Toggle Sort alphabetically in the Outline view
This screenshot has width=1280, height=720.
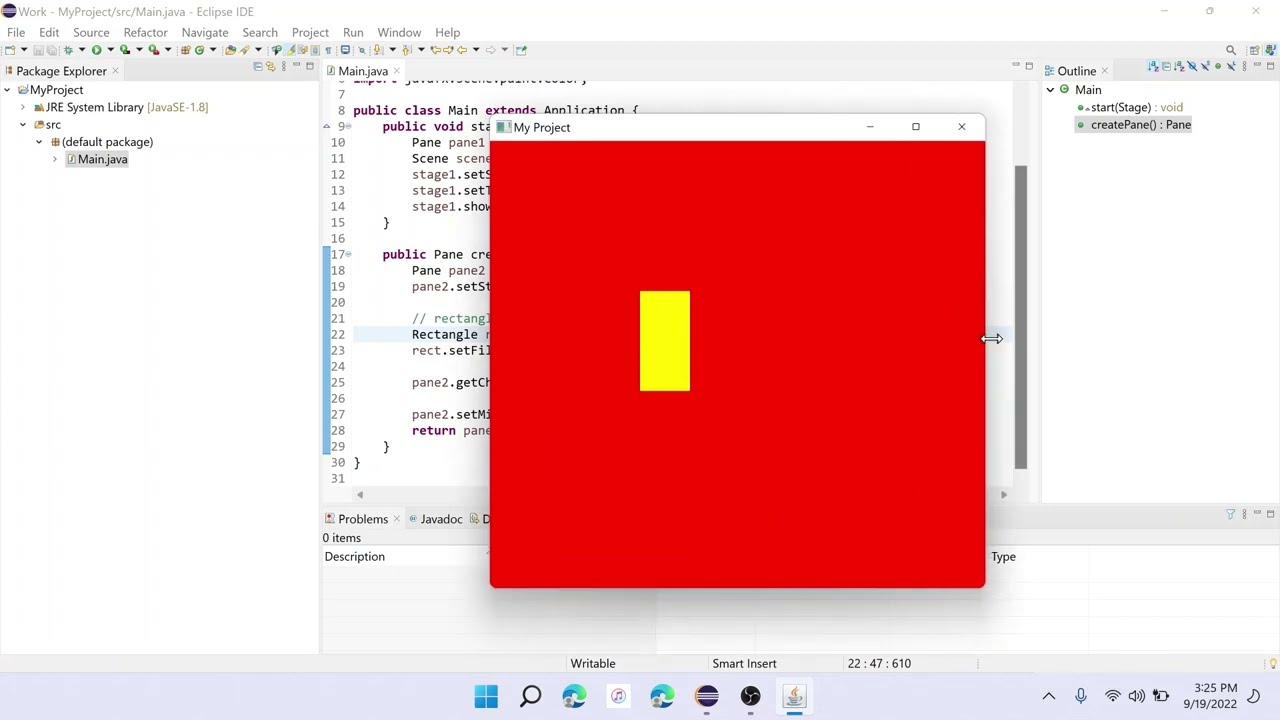1179,66
